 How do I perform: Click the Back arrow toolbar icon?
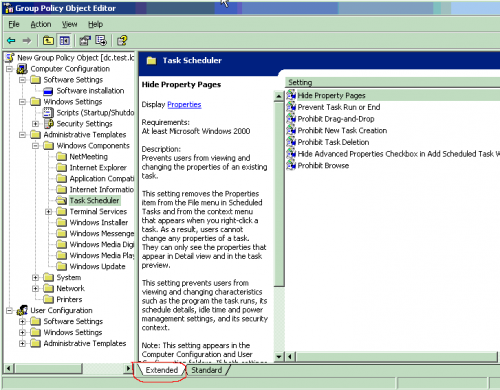click(11, 41)
